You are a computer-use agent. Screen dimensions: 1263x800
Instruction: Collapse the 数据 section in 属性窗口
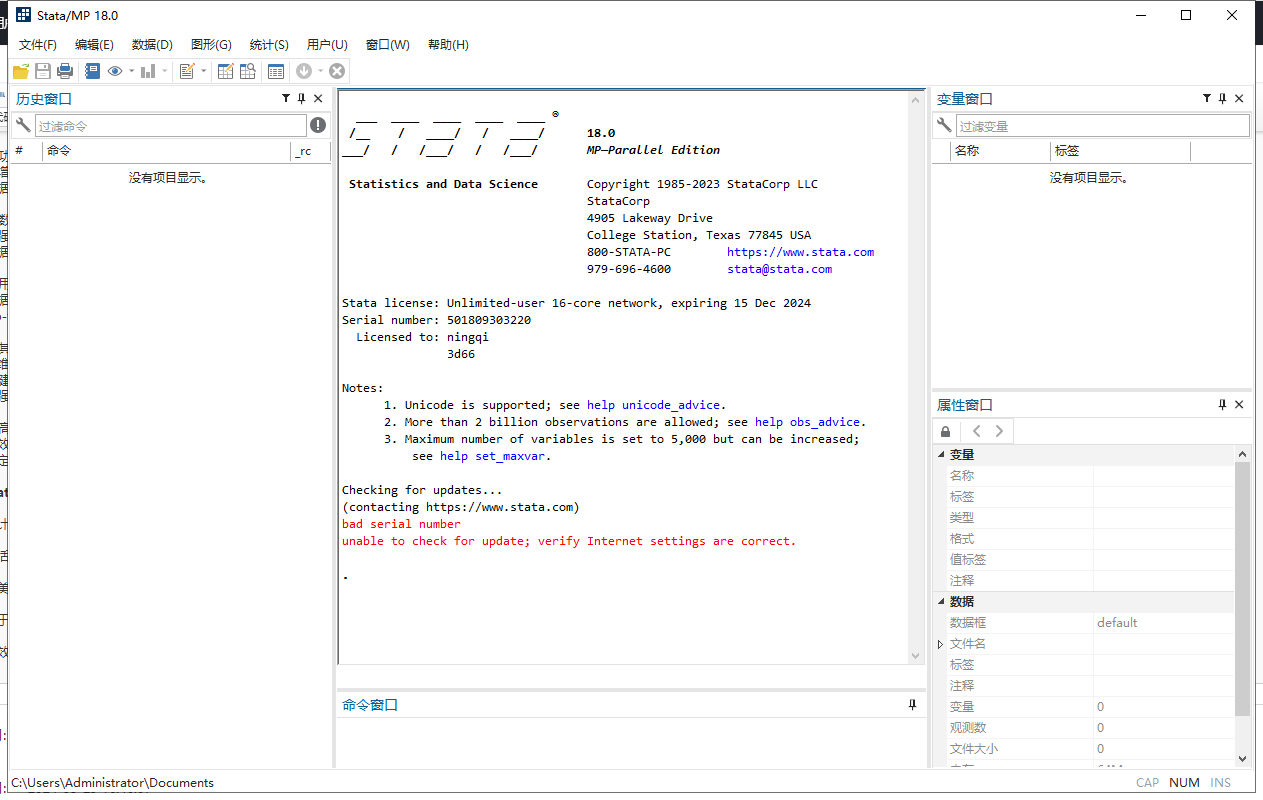(940, 601)
